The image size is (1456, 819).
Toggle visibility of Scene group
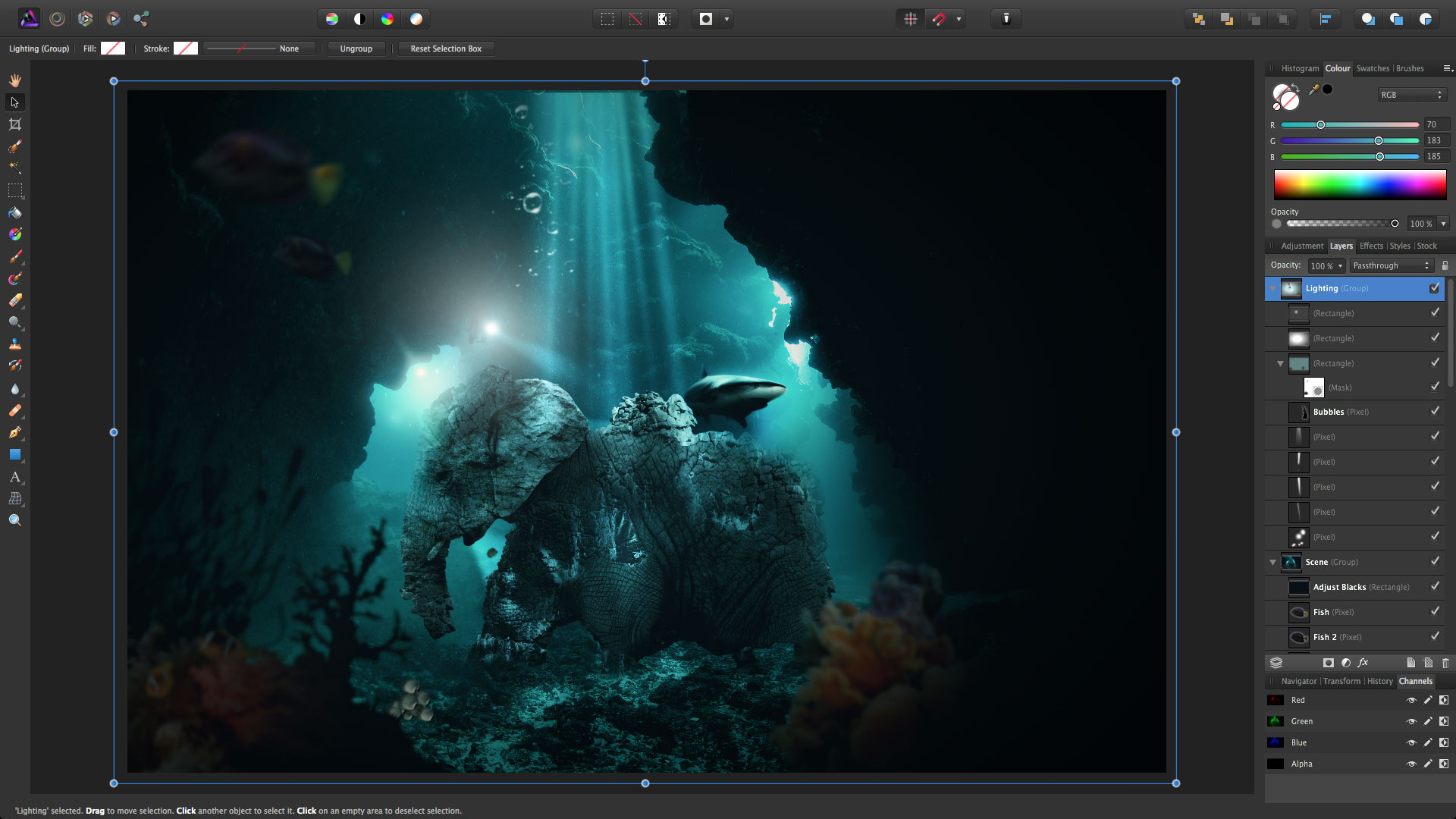[x=1435, y=562]
